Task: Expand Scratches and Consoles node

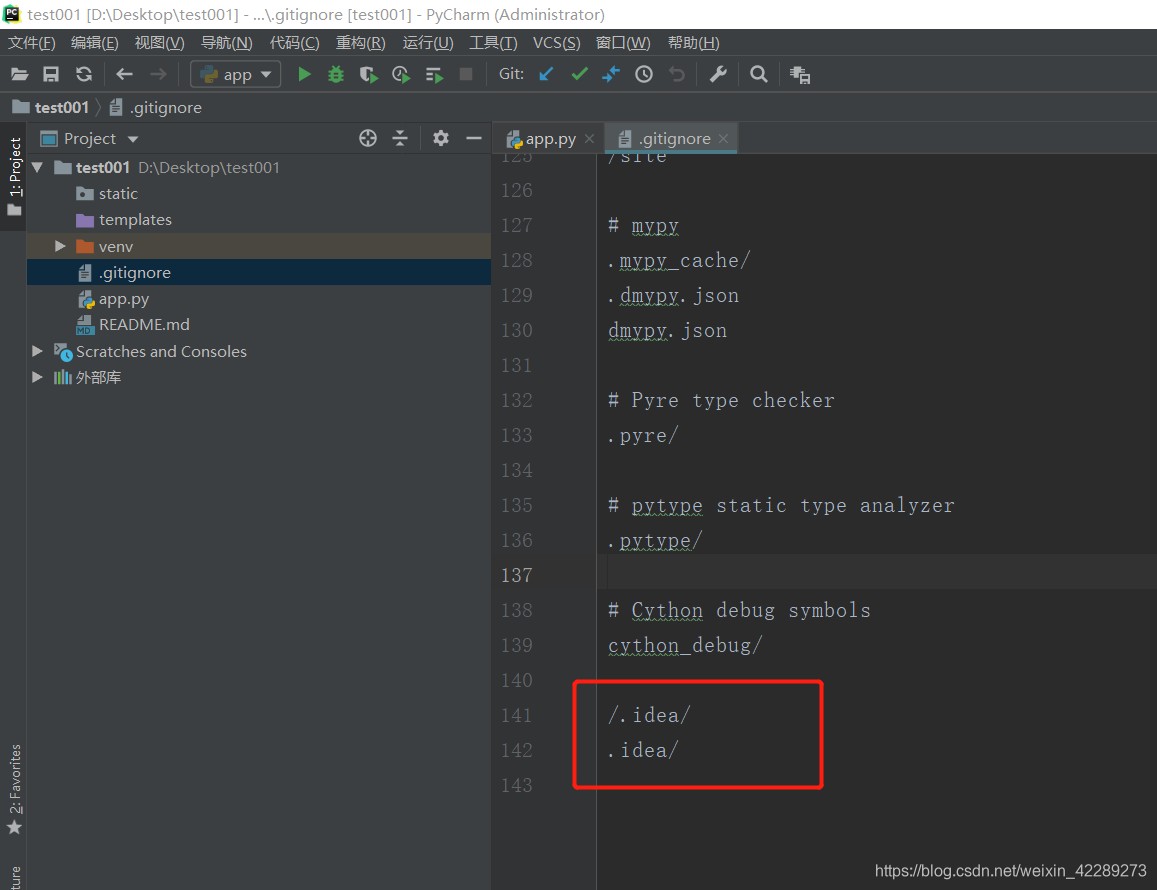Action: 37,351
